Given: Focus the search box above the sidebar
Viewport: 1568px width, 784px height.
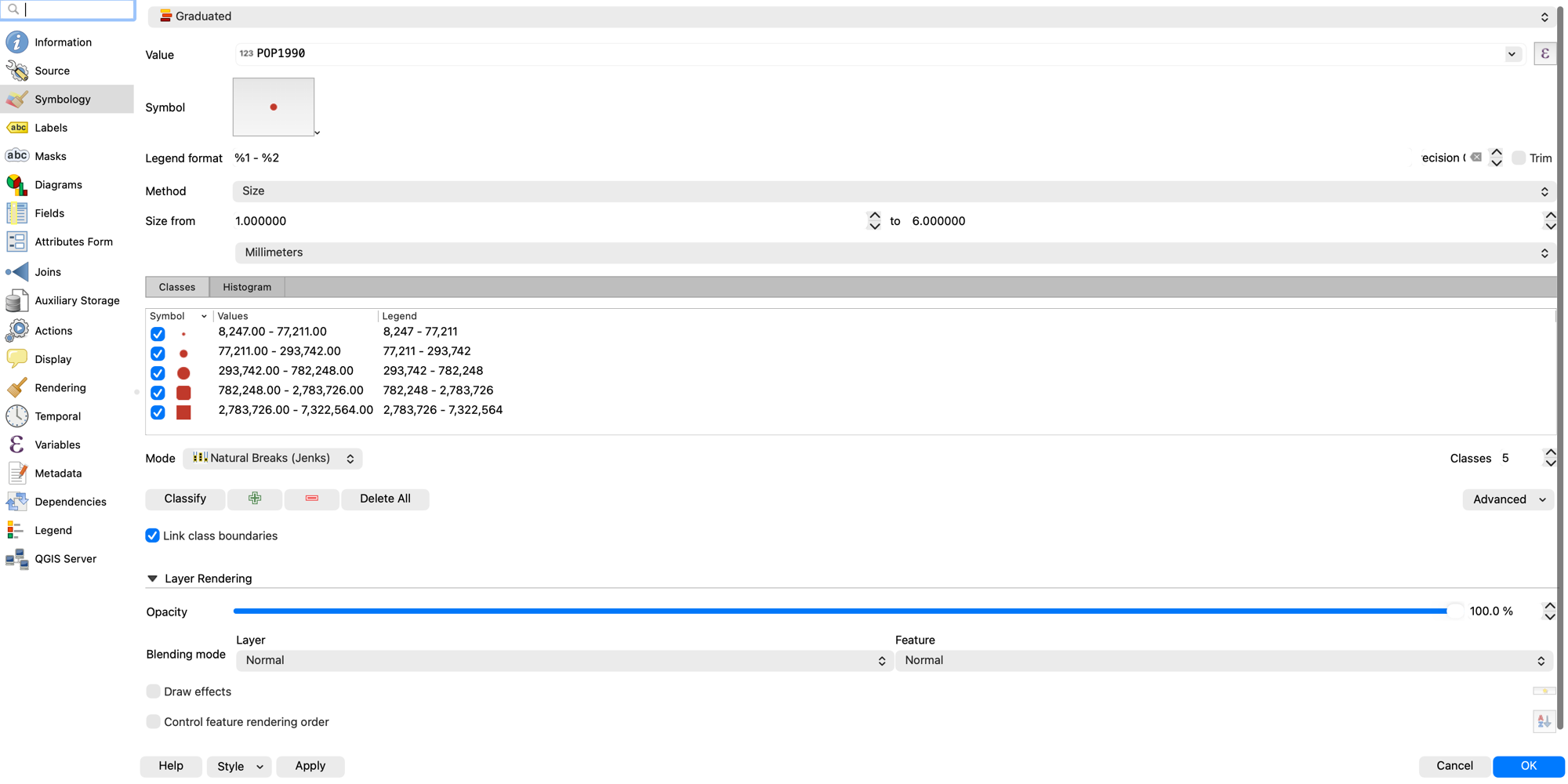Looking at the screenshot, I should tap(68, 9).
